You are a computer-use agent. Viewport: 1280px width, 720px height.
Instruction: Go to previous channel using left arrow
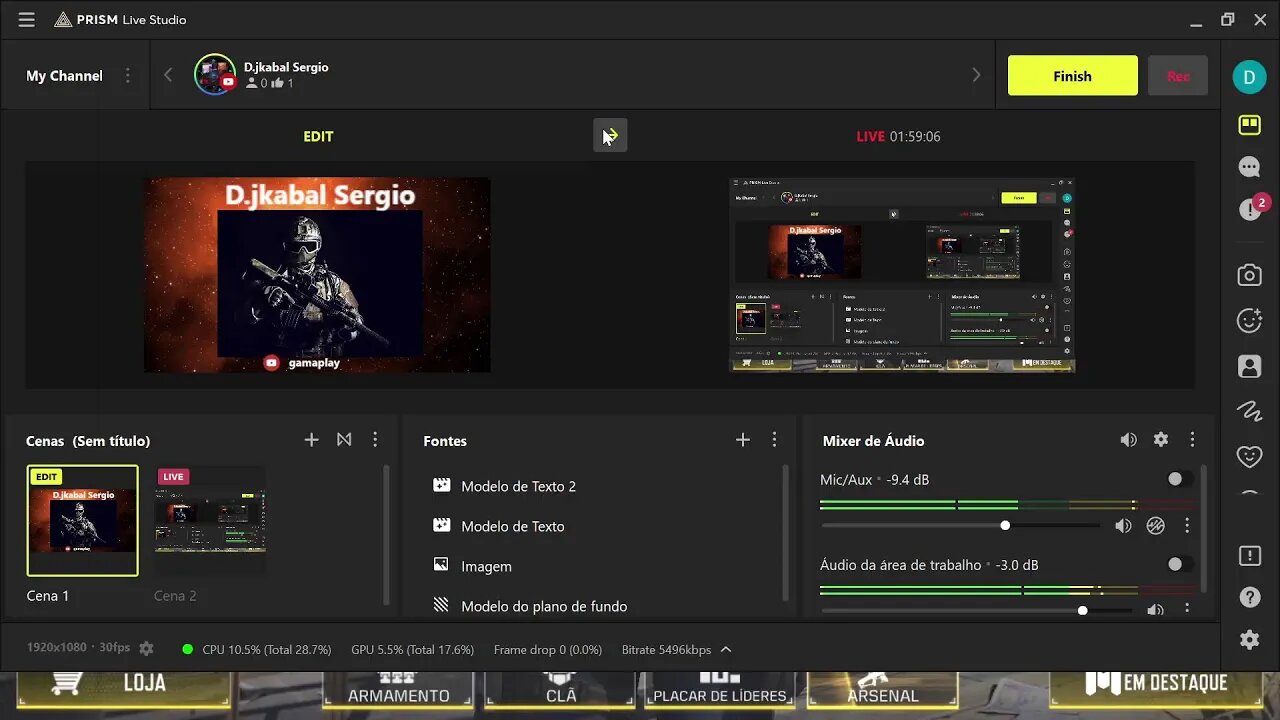pyautogui.click(x=168, y=75)
